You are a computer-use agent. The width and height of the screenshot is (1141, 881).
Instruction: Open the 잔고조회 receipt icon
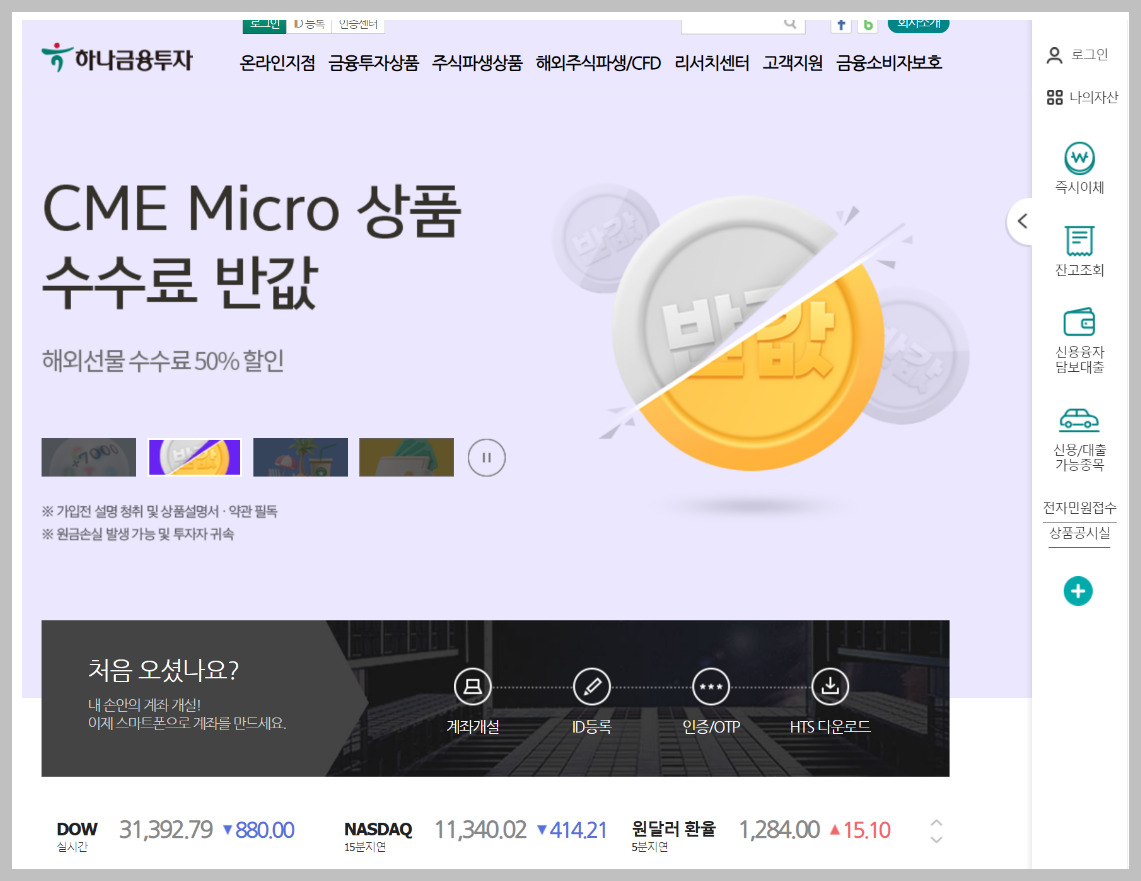coord(1080,241)
